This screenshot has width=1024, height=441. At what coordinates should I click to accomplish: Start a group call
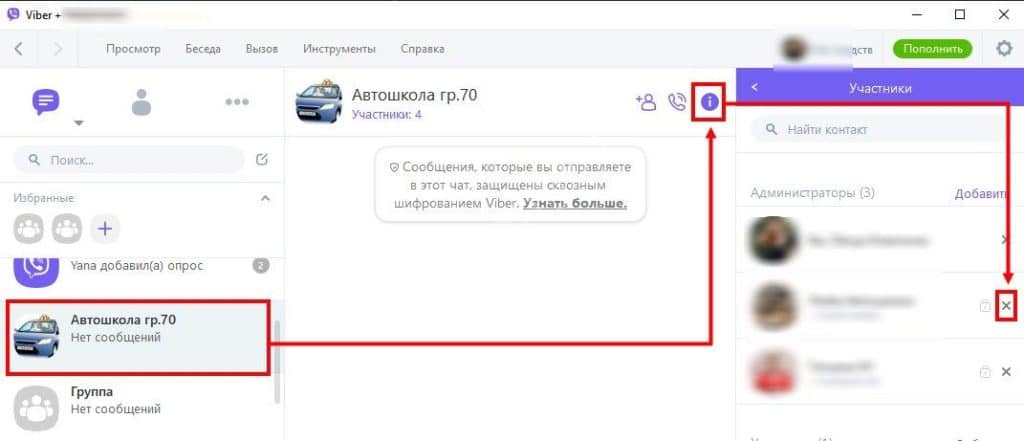click(677, 102)
